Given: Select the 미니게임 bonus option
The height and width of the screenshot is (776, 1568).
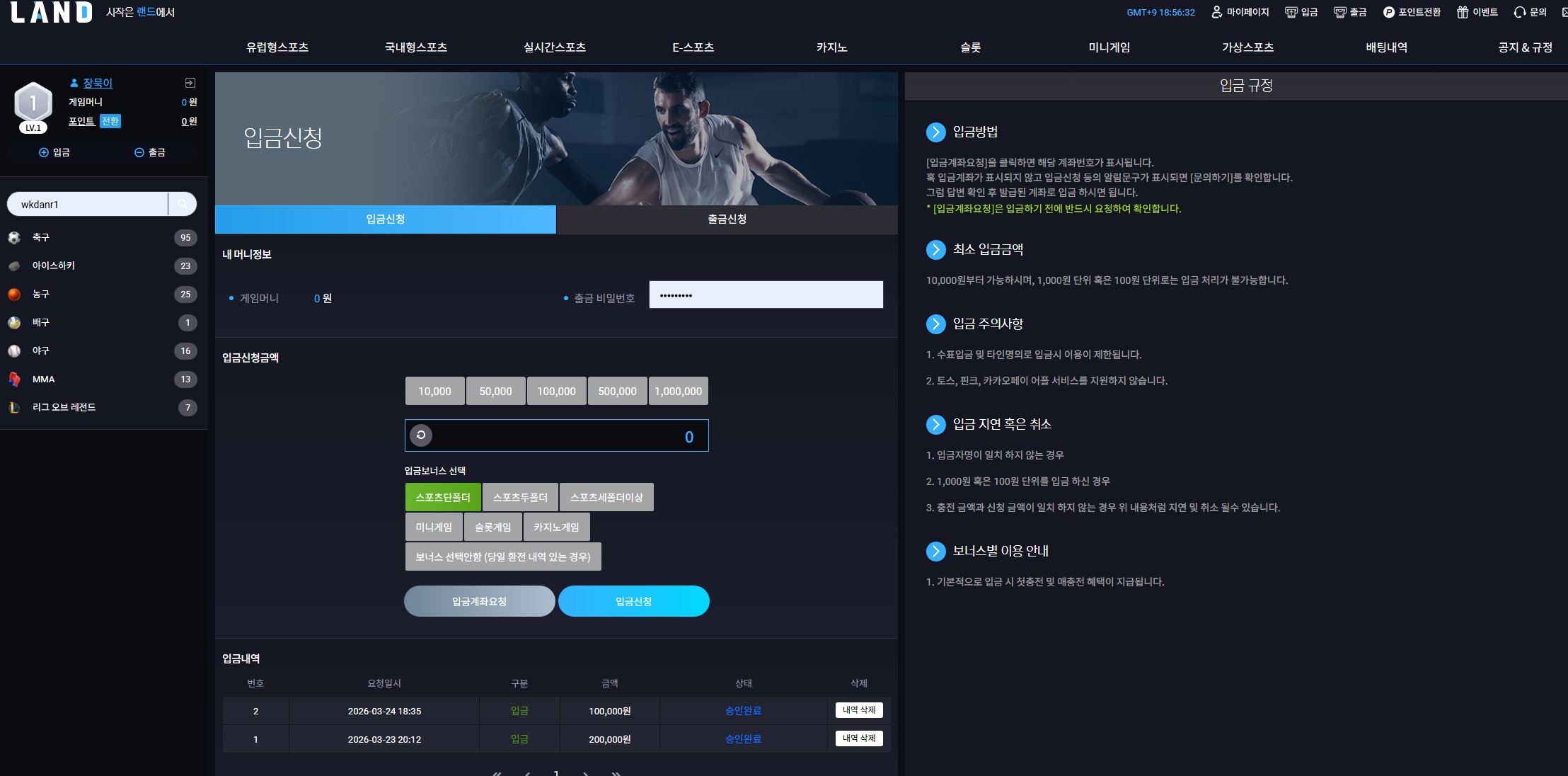Looking at the screenshot, I should (x=434, y=527).
